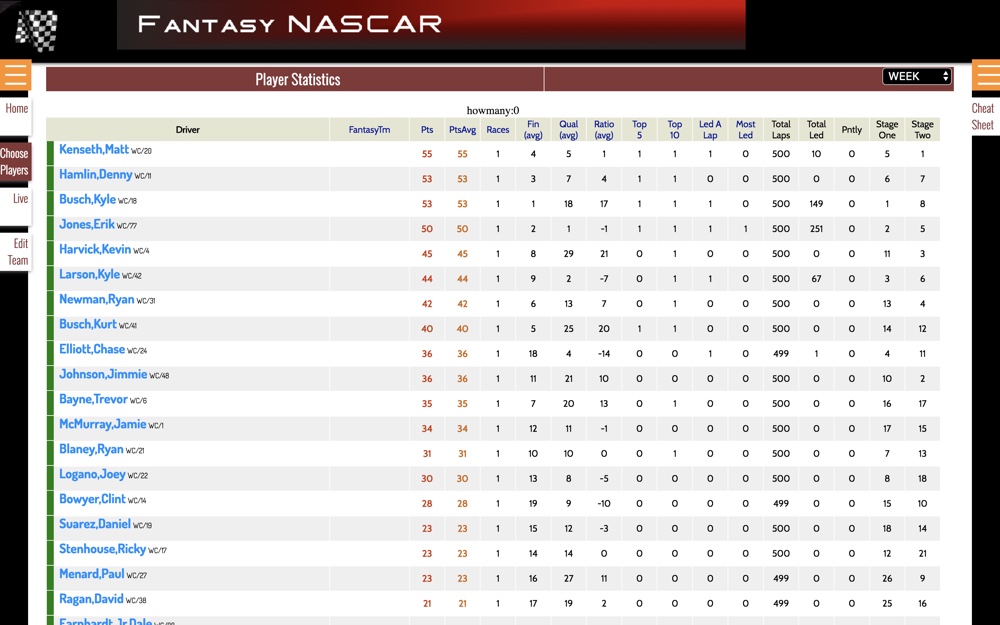Open driver Larson,Kyle profile
Image resolution: width=1000 pixels, height=625 pixels.
[x=89, y=274]
